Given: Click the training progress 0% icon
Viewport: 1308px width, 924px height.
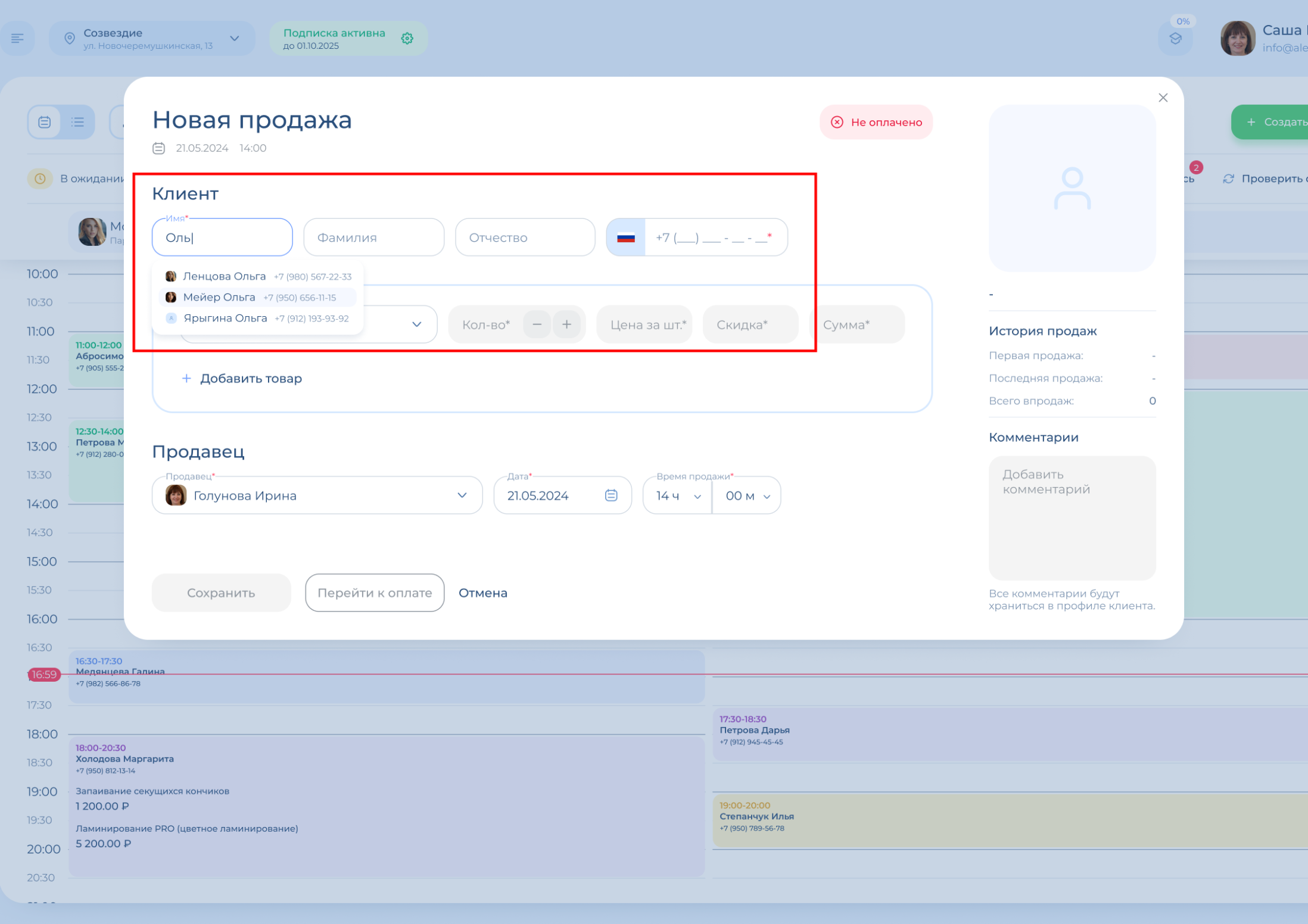Looking at the screenshot, I should click(1175, 39).
